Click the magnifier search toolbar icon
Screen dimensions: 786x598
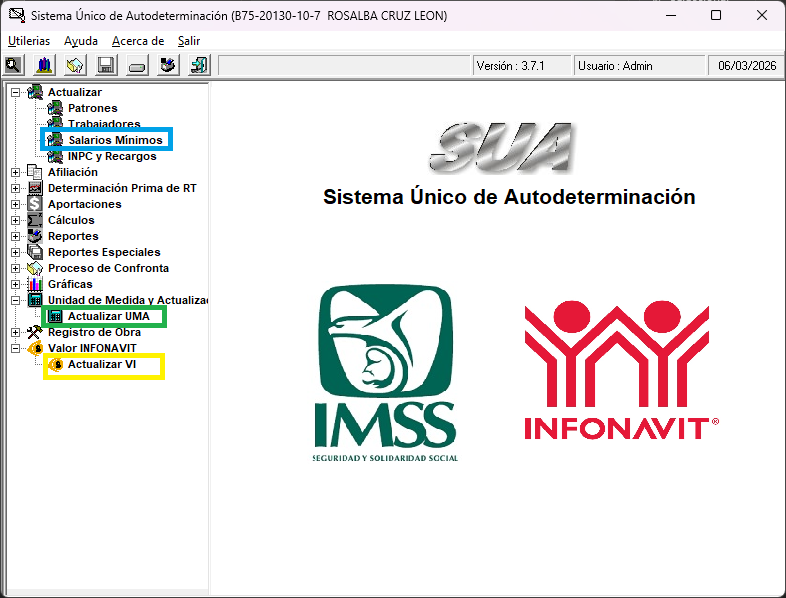pos(13,66)
